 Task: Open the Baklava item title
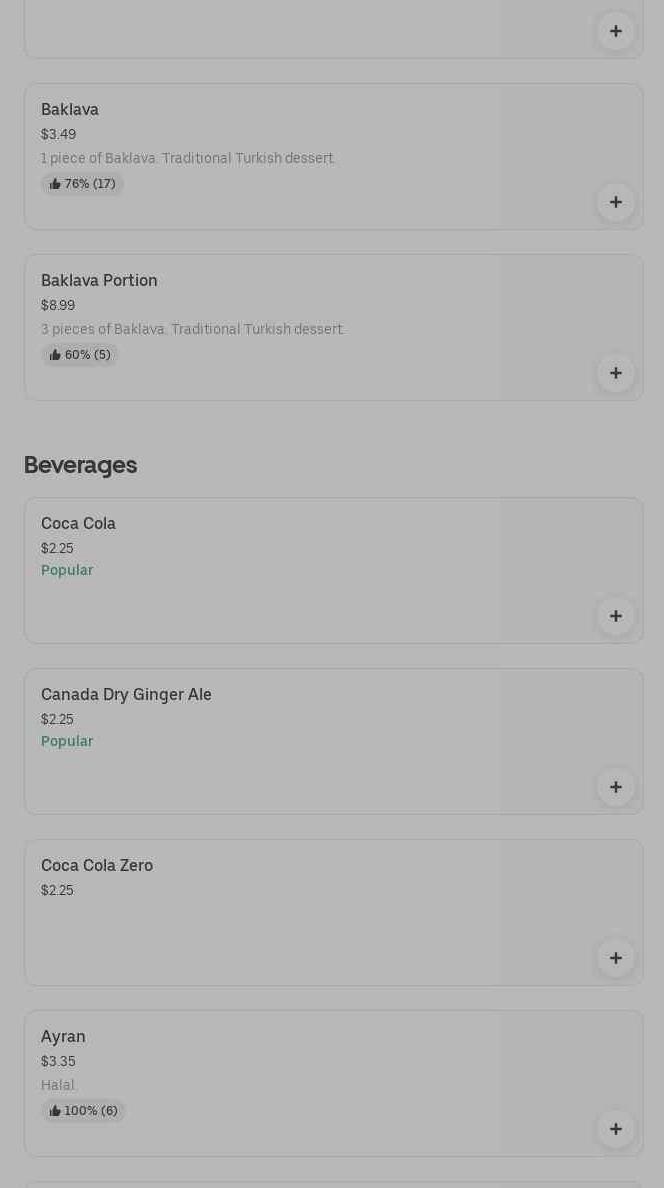[x=70, y=109]
